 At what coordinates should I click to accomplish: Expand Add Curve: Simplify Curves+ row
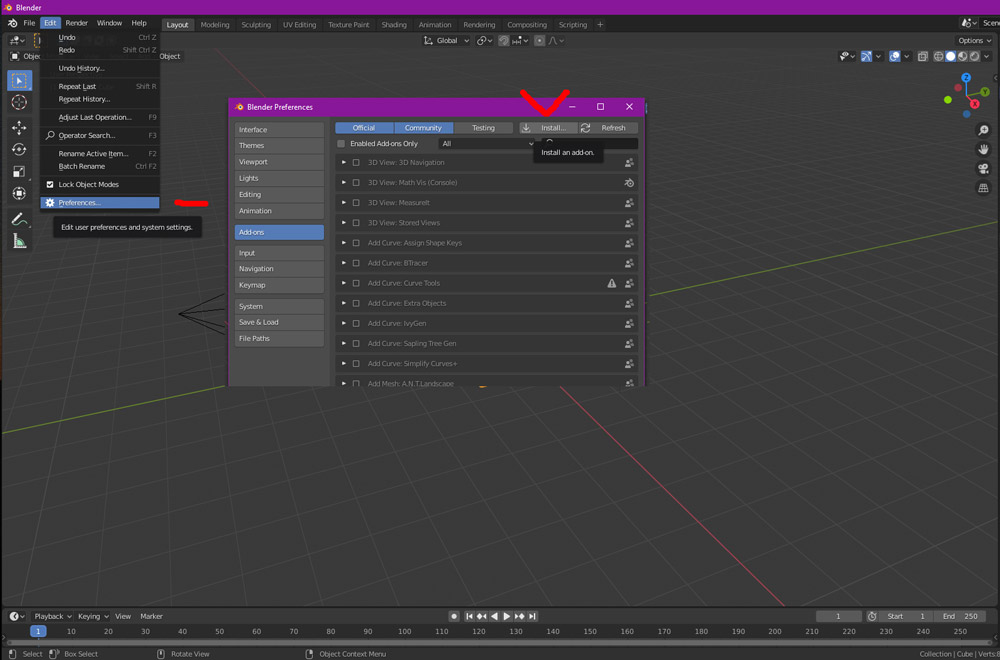coord(344,363)
